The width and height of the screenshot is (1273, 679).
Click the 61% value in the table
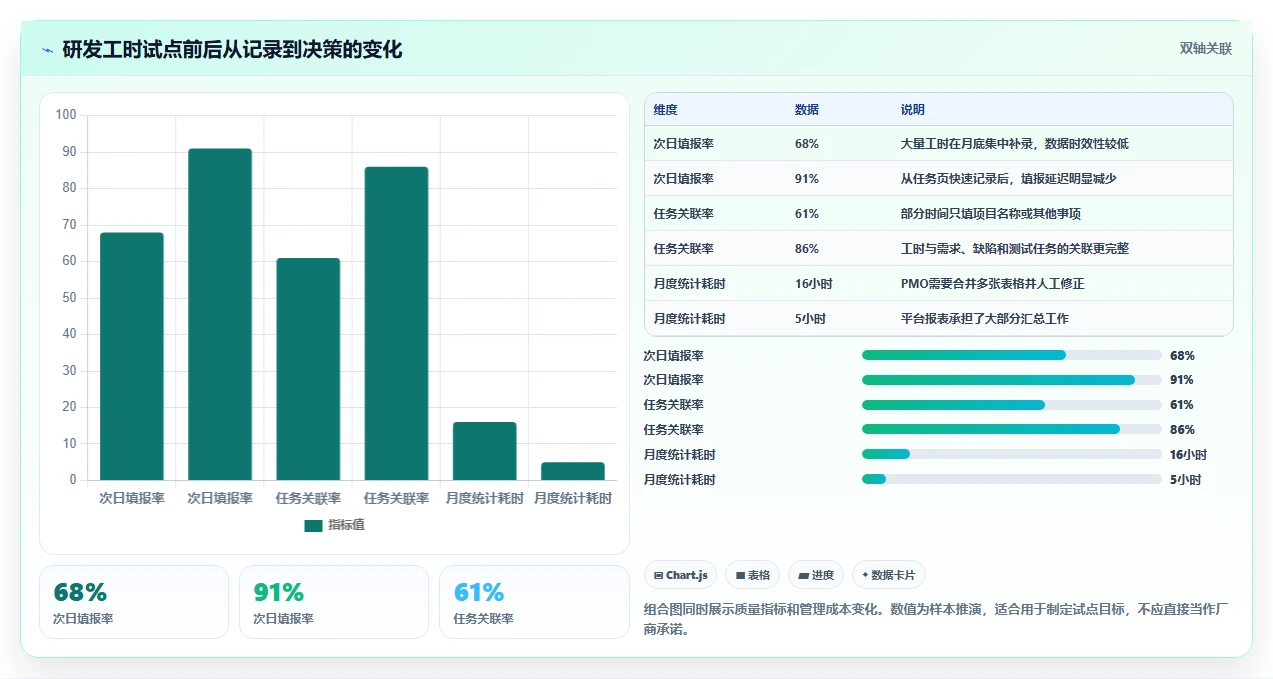[x=807, y=214]
